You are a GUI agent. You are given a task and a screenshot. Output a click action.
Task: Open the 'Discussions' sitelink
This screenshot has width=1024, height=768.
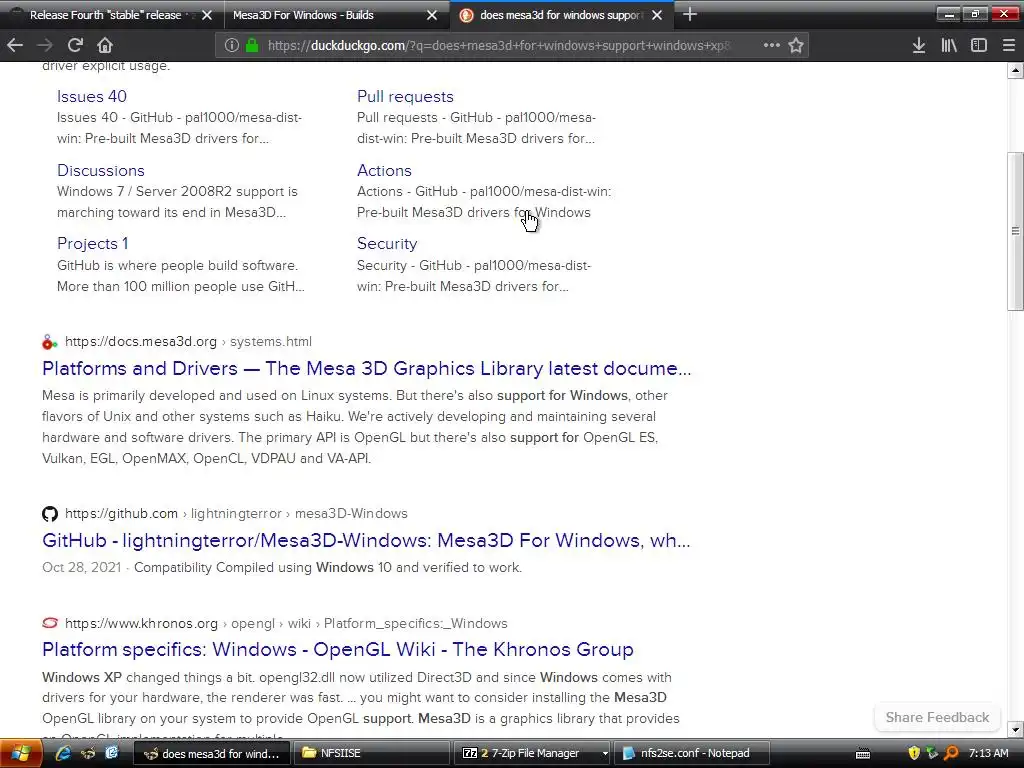coord(101,170)
